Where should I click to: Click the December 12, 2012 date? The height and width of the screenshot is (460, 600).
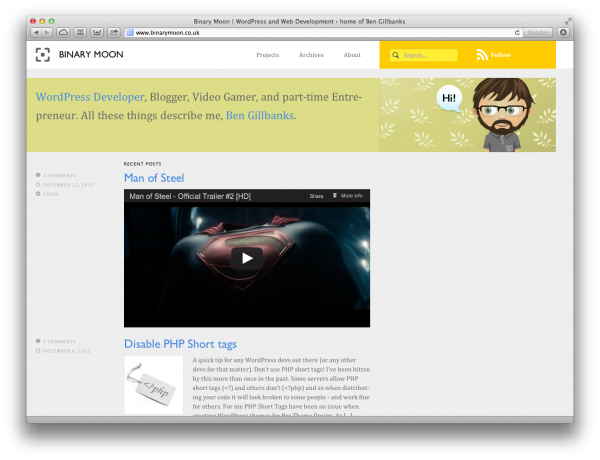[68, 185]
